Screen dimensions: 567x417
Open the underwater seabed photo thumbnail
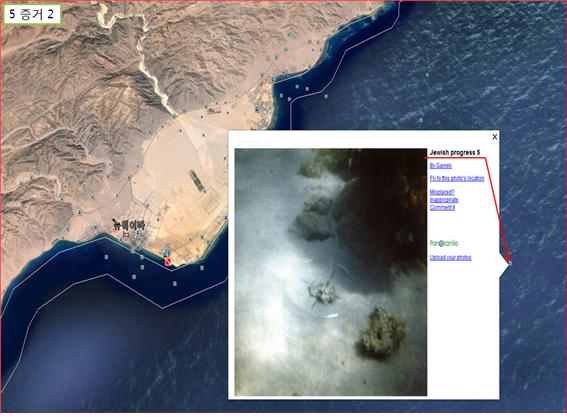point(331,272)
